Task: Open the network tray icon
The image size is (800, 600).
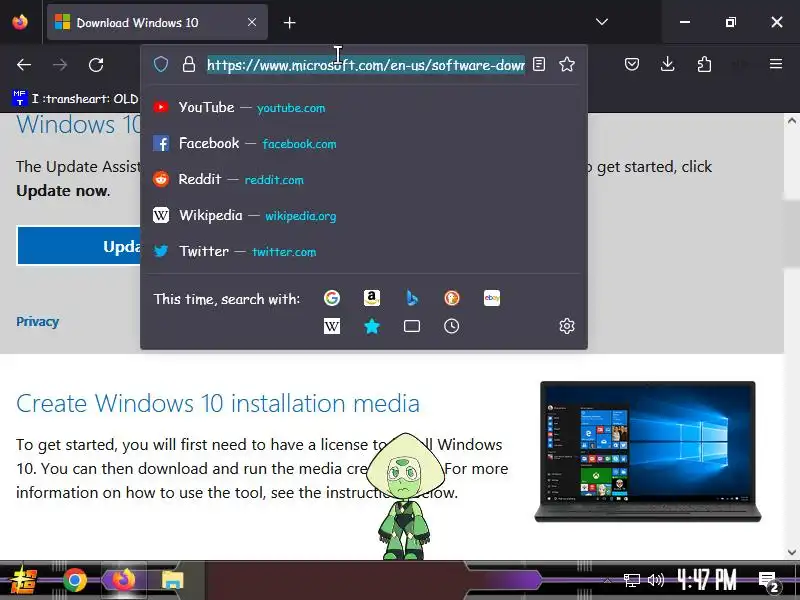Action: coord(632,580)
